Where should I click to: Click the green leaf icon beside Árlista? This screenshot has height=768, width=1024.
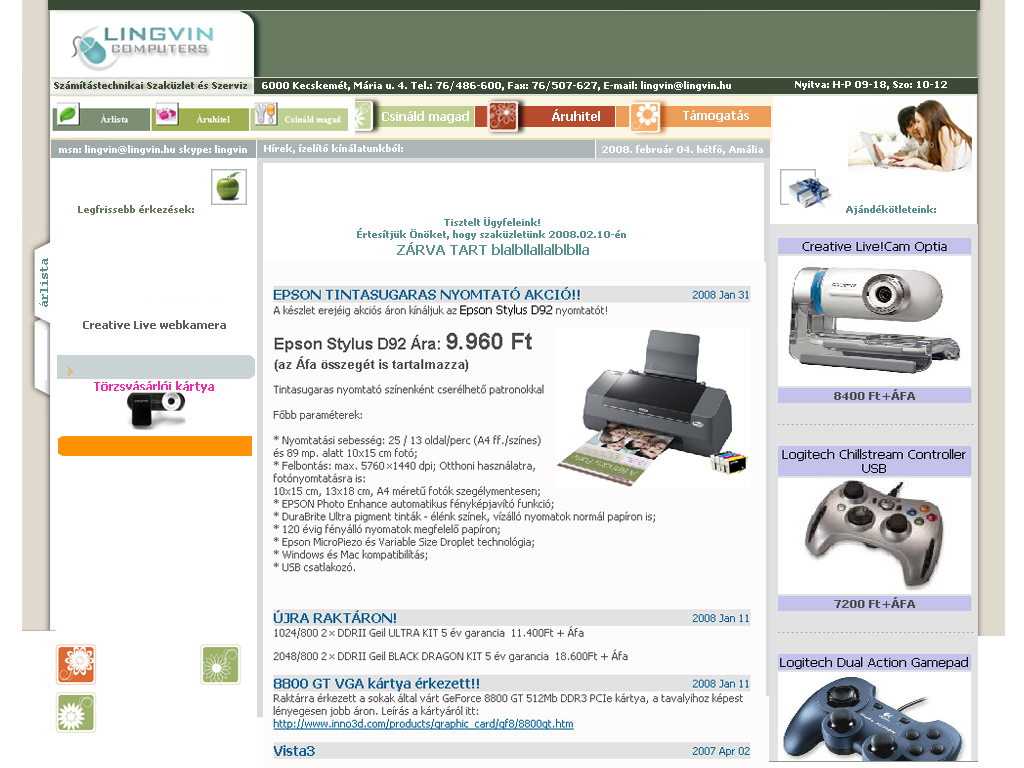pos(68,114)
